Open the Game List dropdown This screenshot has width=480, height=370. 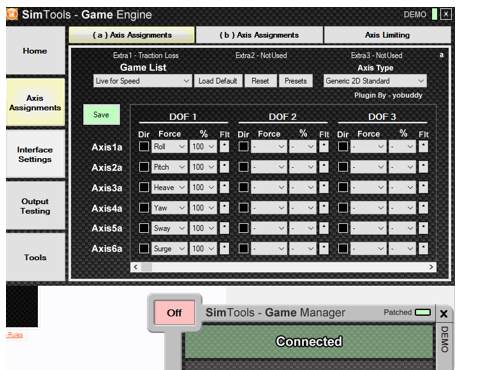point(143,81)
